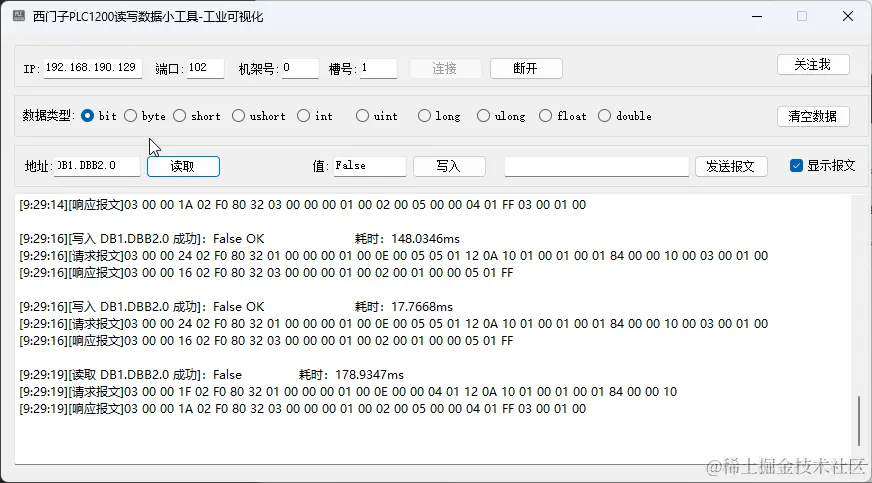872x483 pixels.
Task: Click the app icon in title bar
Action: pos(19,16)
